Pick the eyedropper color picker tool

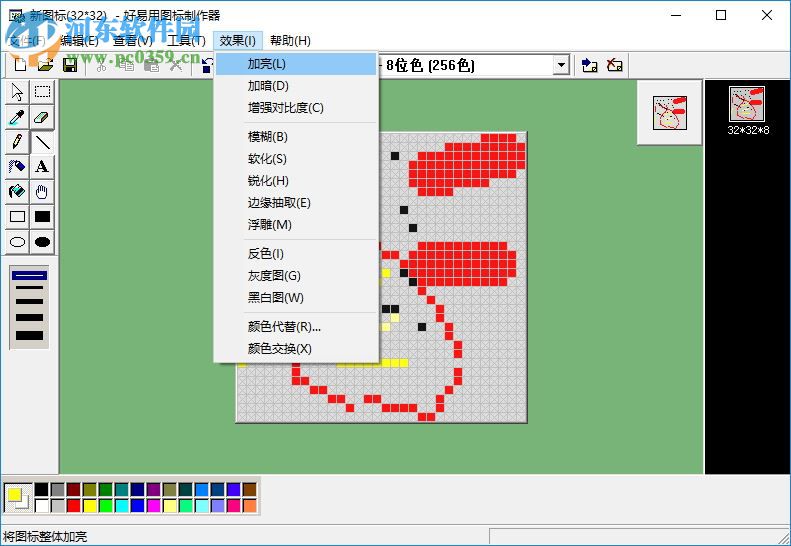[17, 117]
